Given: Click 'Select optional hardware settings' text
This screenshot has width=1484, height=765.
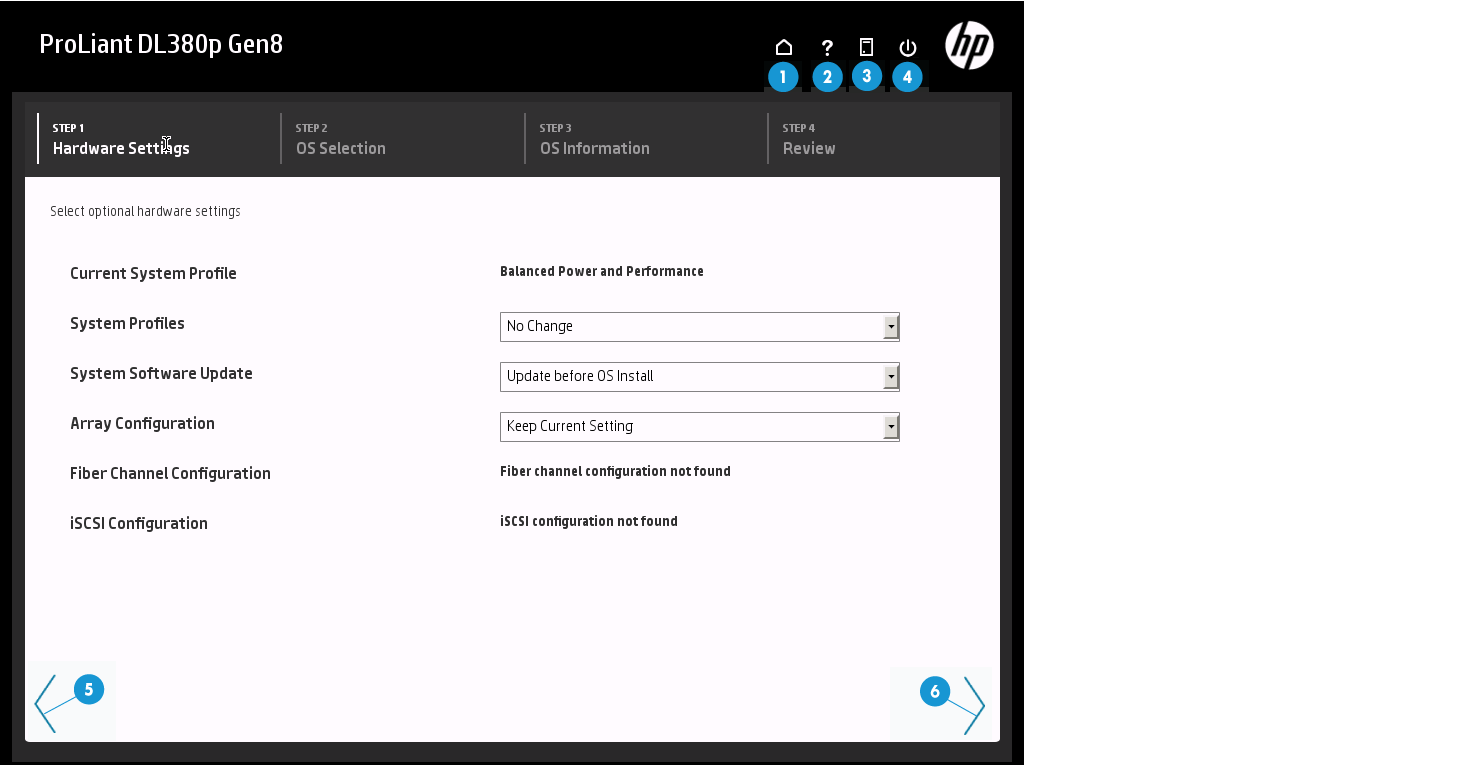Looking at the screenshot, I should [x=145, y=211].
